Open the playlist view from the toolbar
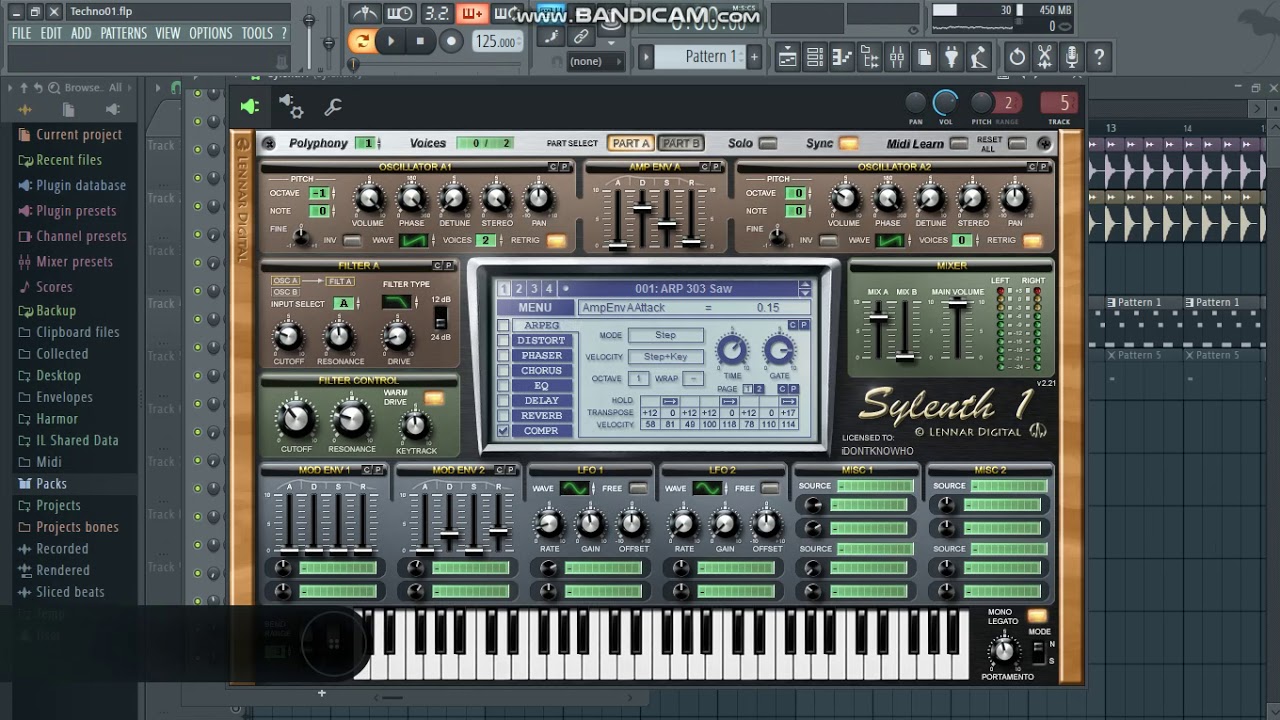The image size is (1280, 720). [788, 57]
